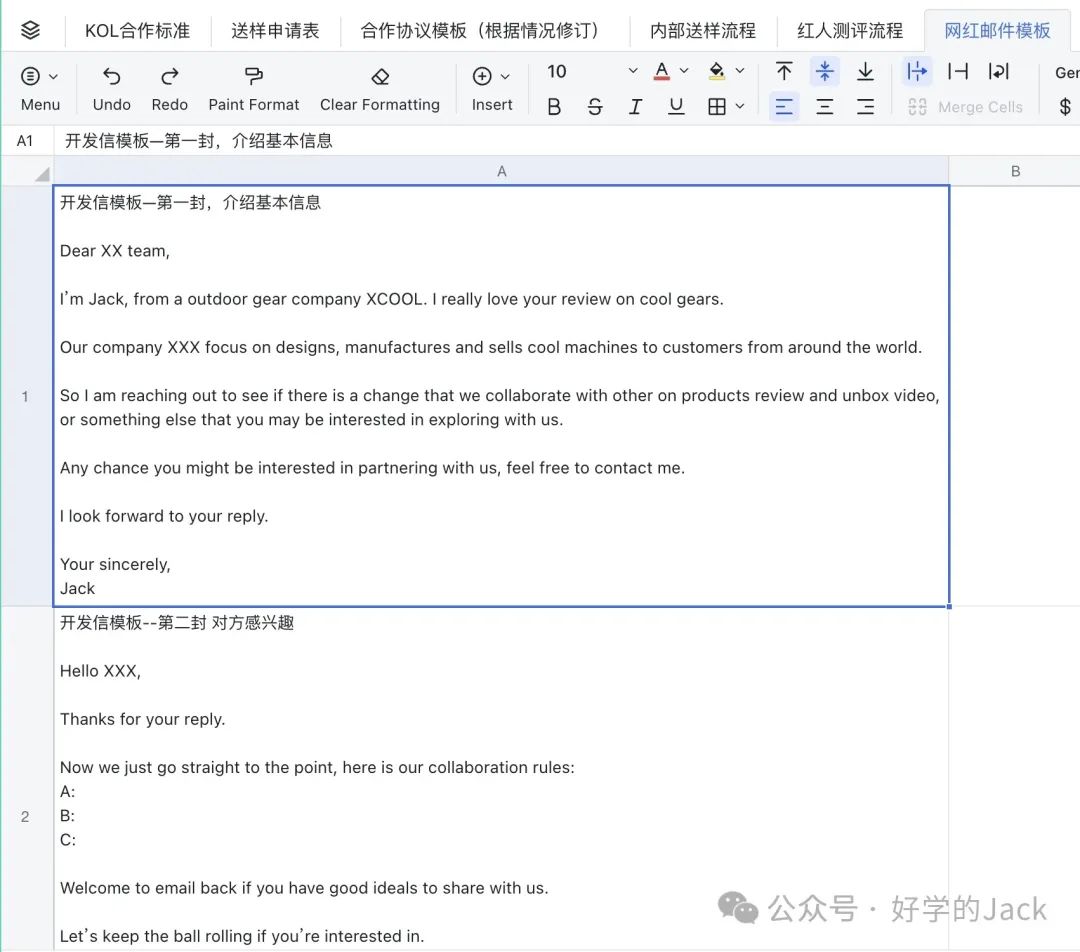
Task: Click the Merge Cells button
Action: point(966,107)
